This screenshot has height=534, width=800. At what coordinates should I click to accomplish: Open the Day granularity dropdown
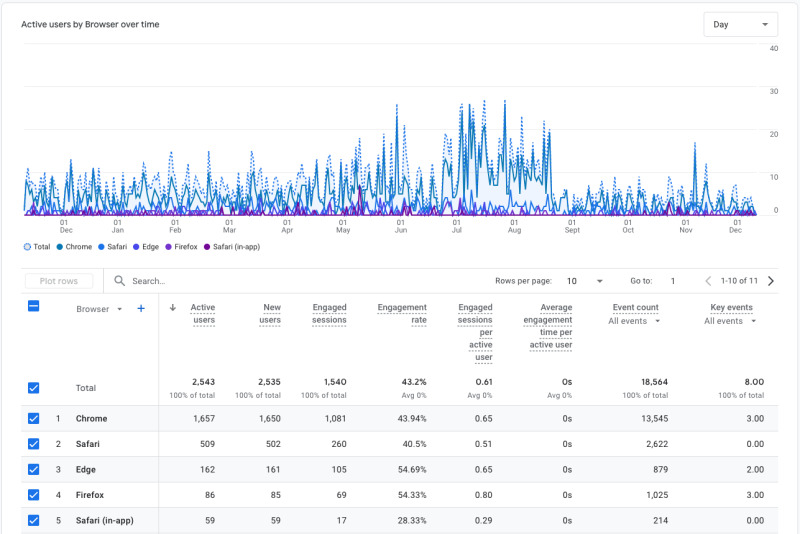coord(740,25)
